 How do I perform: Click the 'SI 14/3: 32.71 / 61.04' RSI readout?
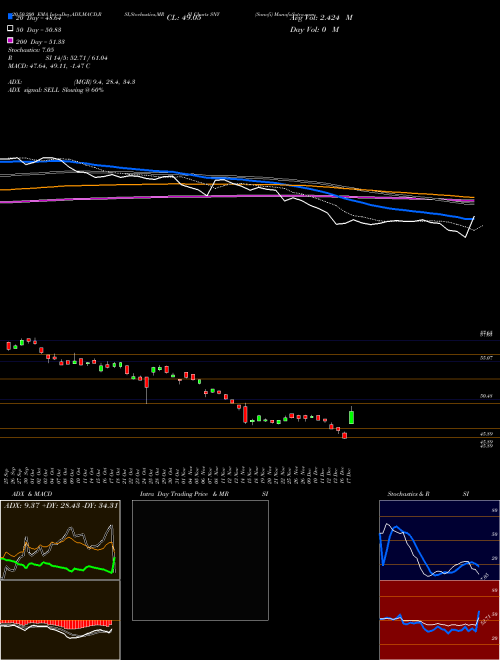pos(77,58)
